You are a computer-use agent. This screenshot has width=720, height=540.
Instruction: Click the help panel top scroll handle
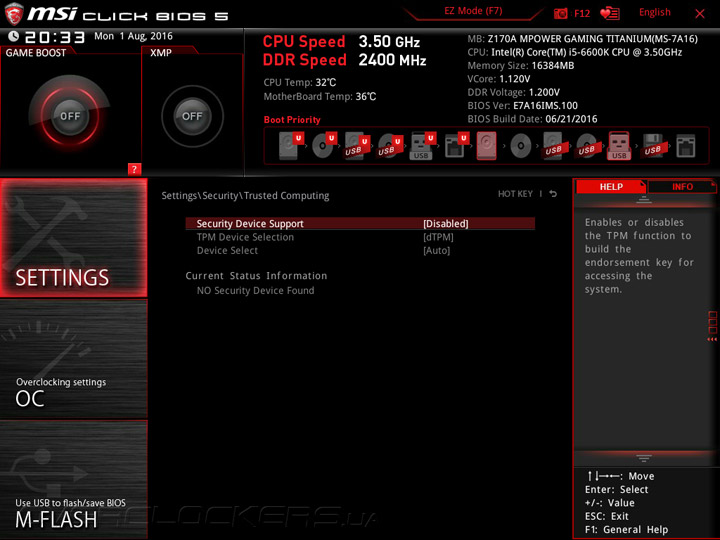tap(644, 199)
